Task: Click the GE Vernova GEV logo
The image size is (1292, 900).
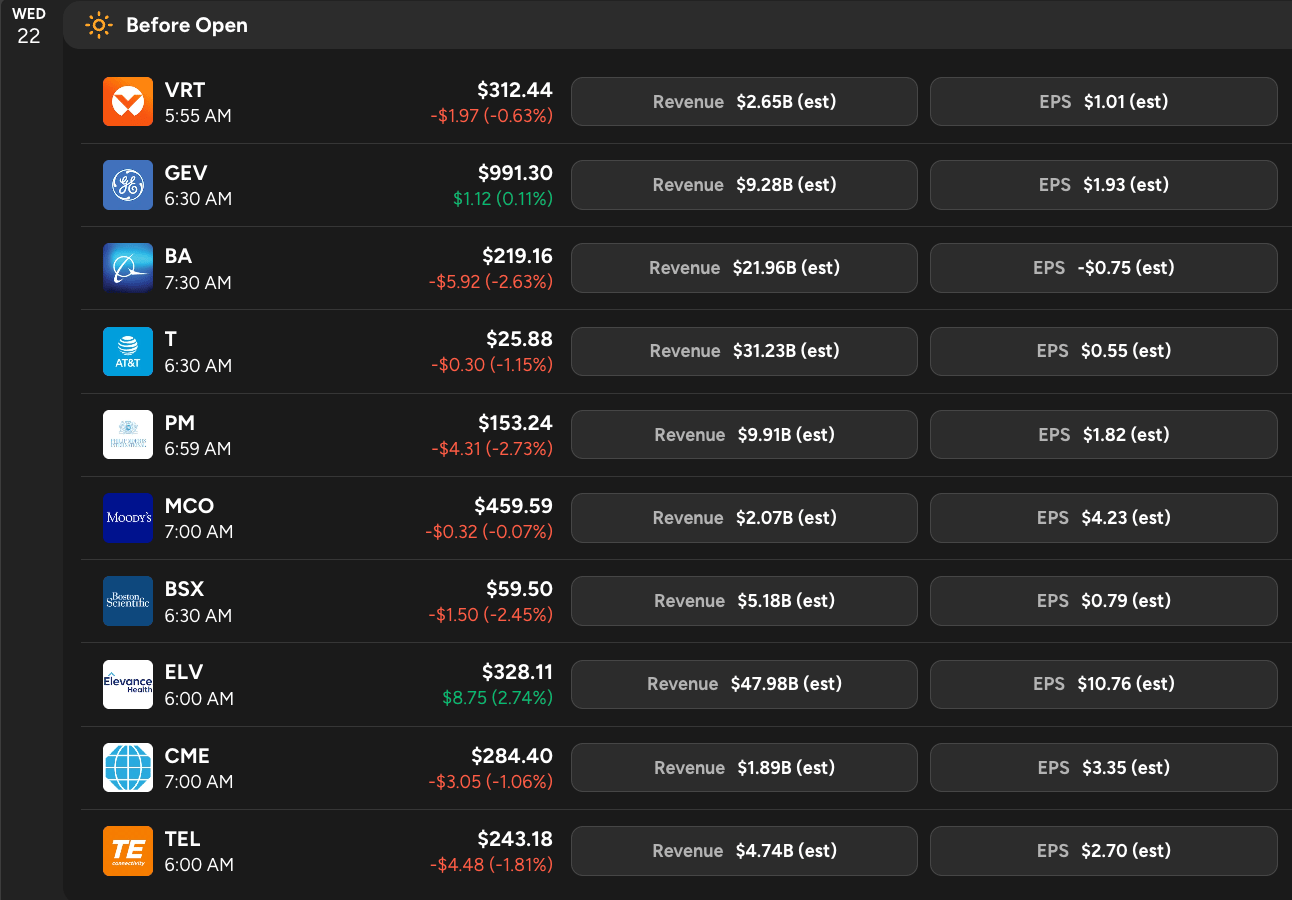Action: coord(128,185)
